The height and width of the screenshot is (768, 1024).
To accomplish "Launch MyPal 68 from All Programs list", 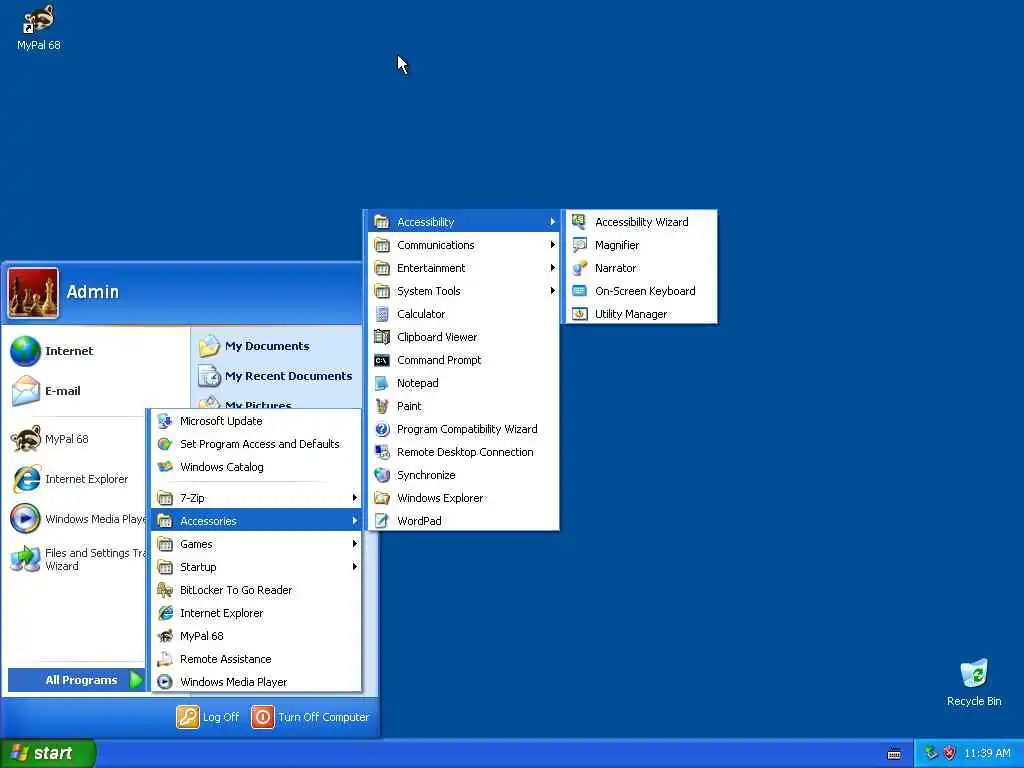I will 256,635.
